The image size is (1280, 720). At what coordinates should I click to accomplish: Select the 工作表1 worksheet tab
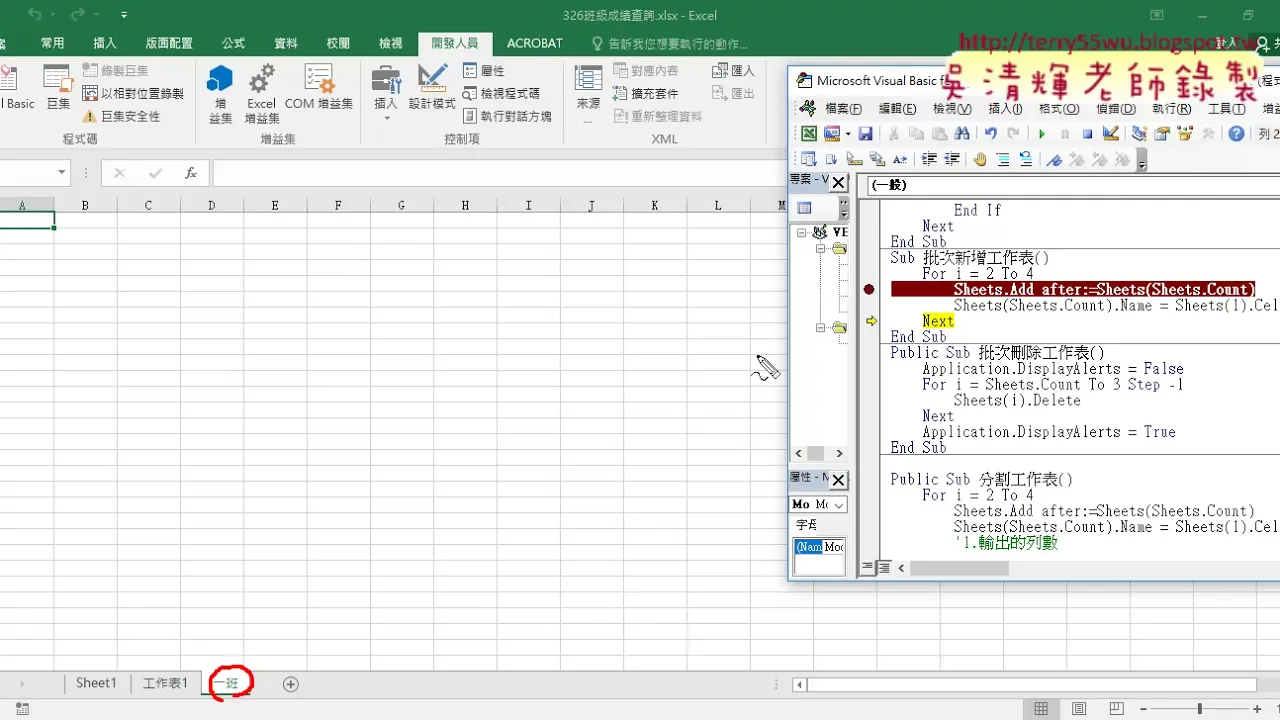[165, 683]
